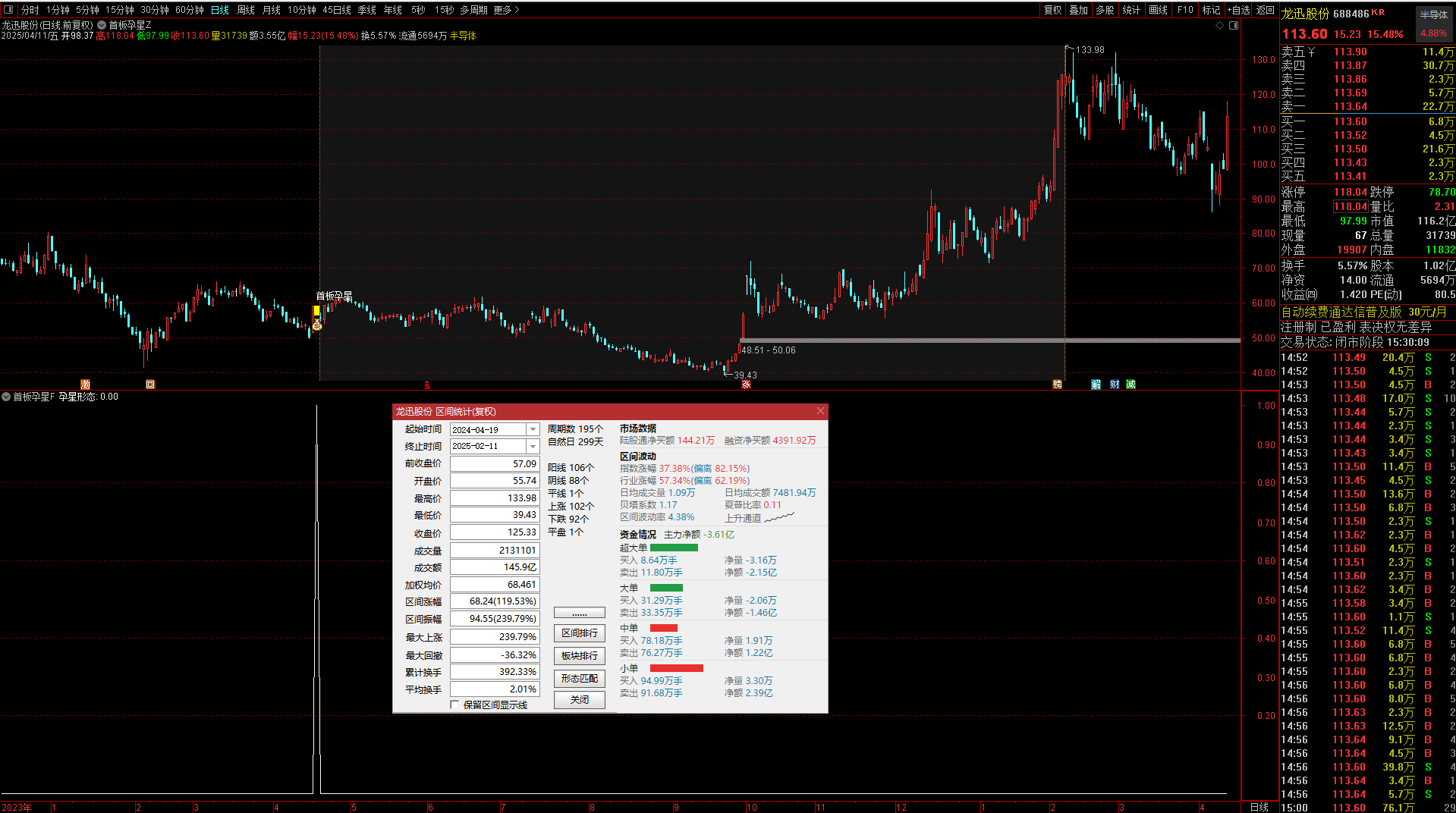Click the diamond icon above chart

(1220, 25)
